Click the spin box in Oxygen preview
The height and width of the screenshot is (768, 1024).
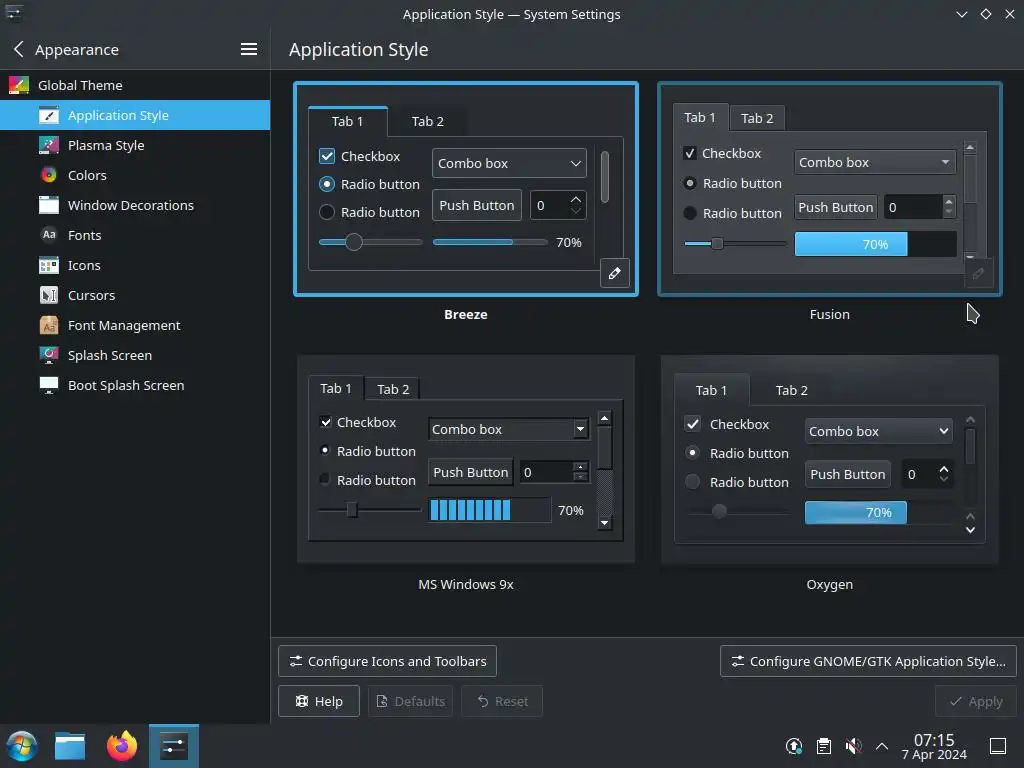tap(927, 474)
